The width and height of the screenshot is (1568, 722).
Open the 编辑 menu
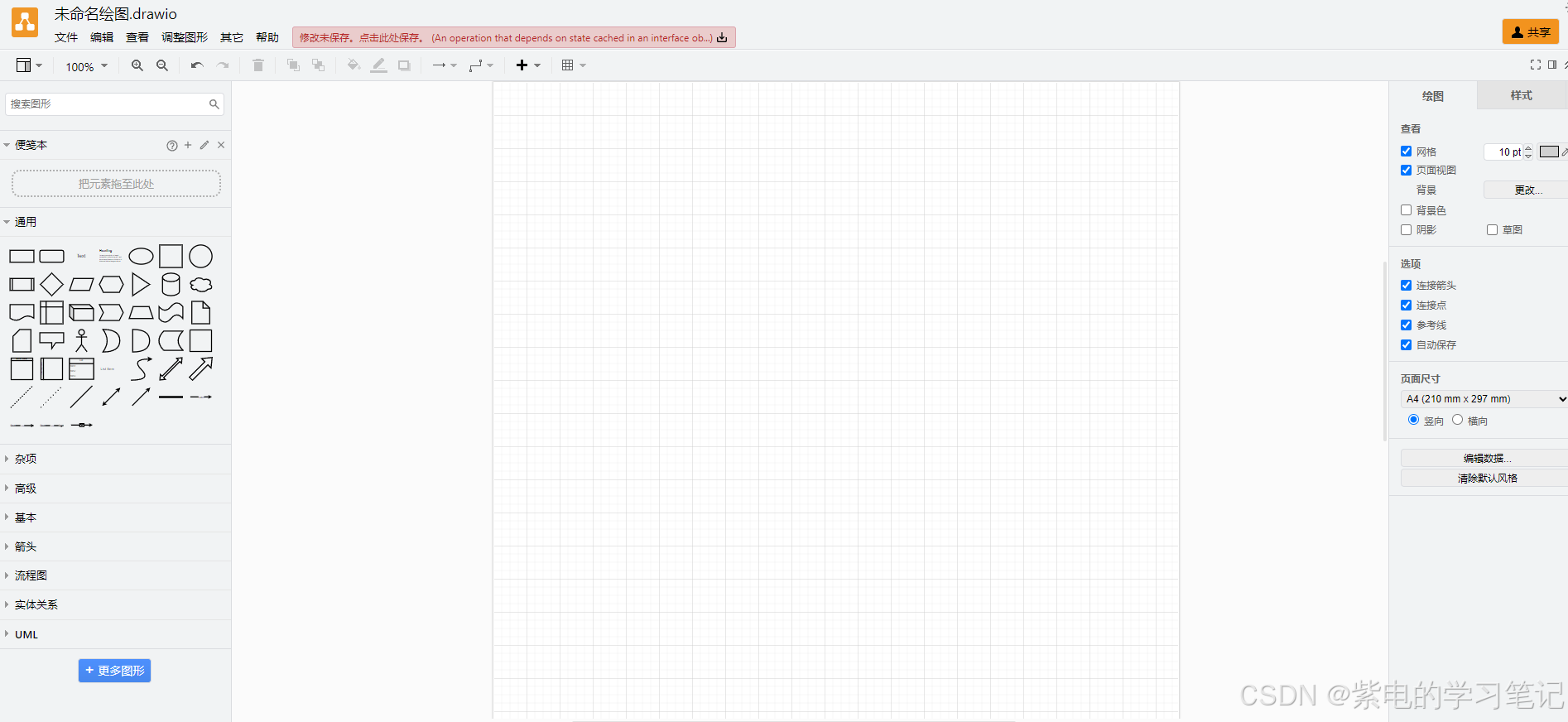[x=102, y=37]
